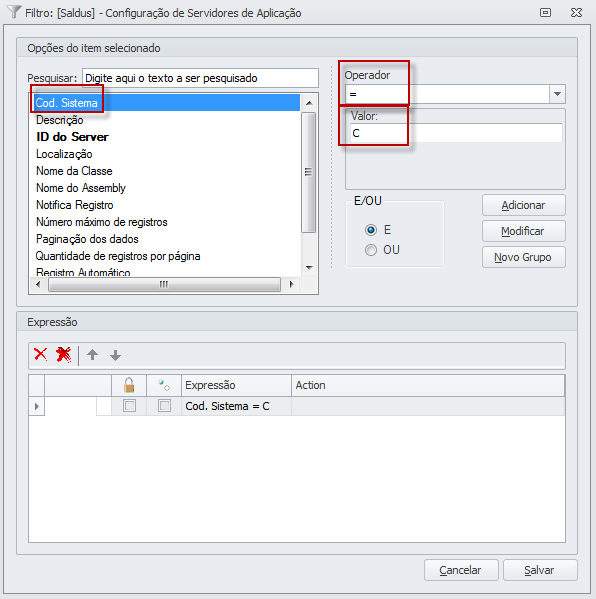Click the horizontal scrollbar thumb in list

[x=164, y=285]
